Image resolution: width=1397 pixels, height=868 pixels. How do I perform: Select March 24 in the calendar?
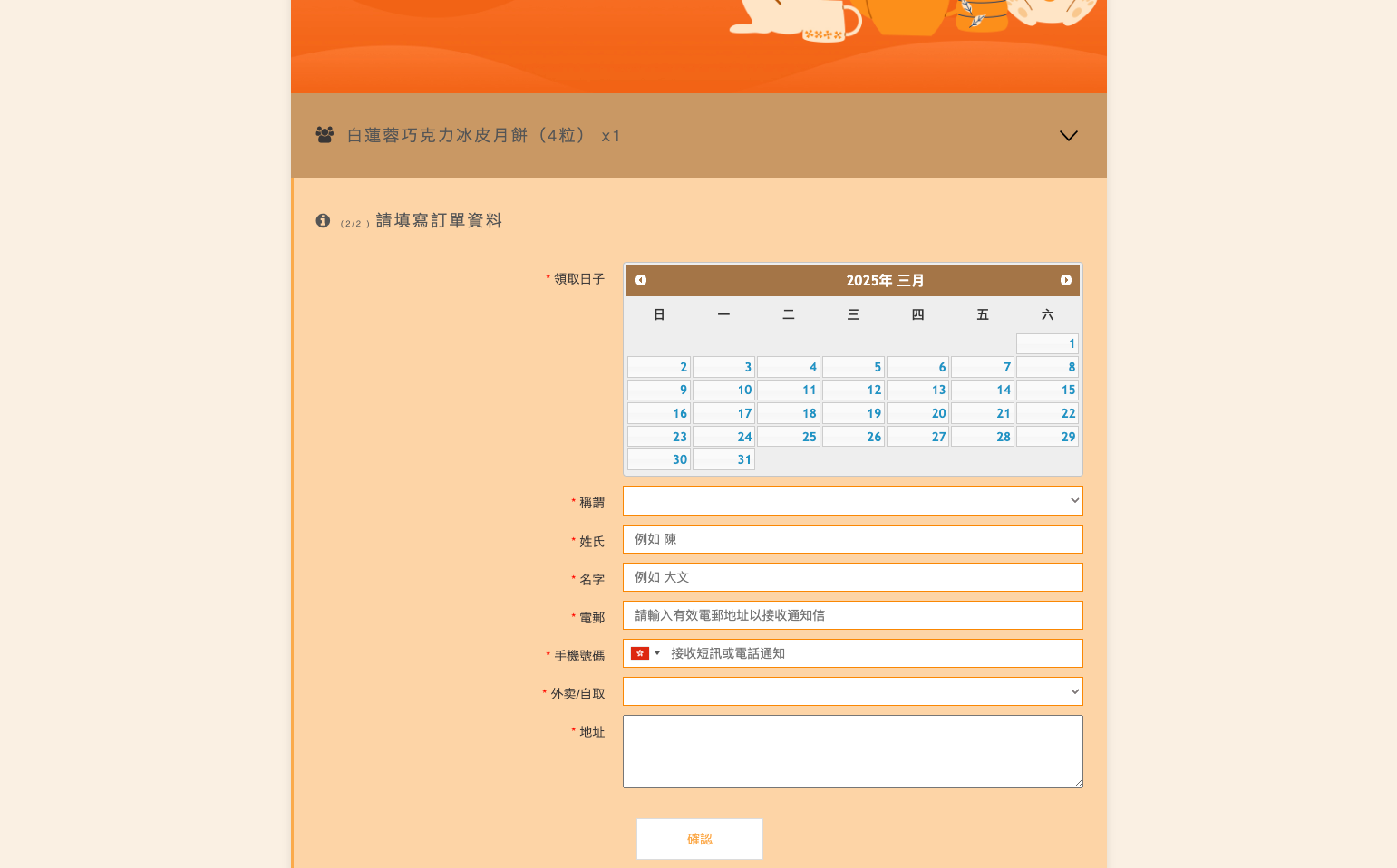coord(723,437)
